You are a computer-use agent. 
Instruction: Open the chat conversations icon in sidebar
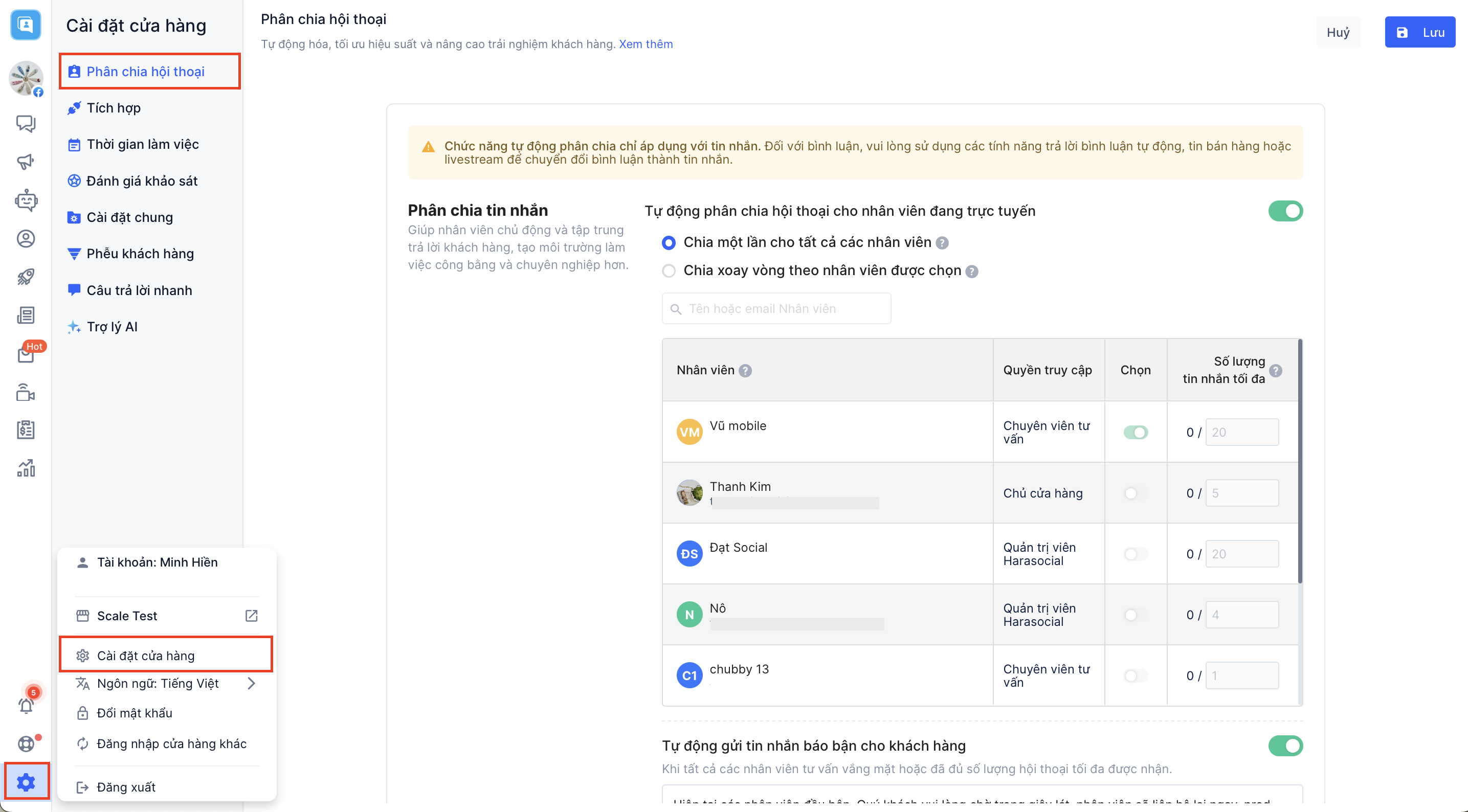26,123
